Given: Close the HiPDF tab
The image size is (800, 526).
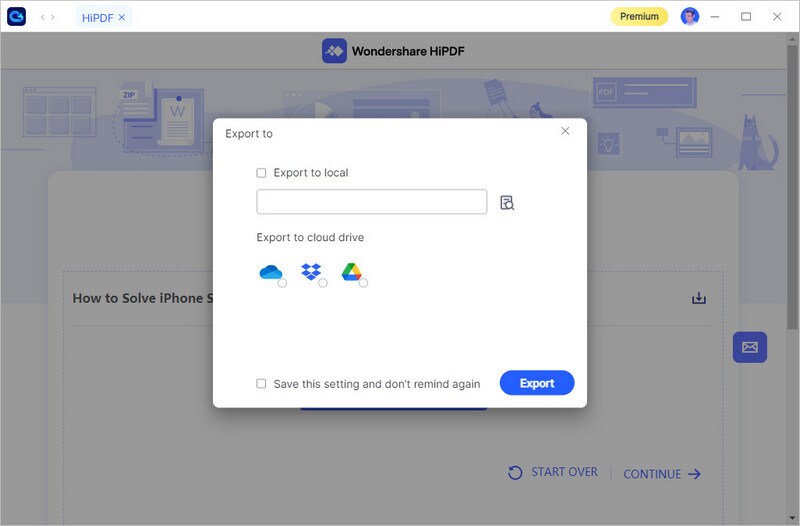Looking at the screenshot, I should (x=121, y=17).
